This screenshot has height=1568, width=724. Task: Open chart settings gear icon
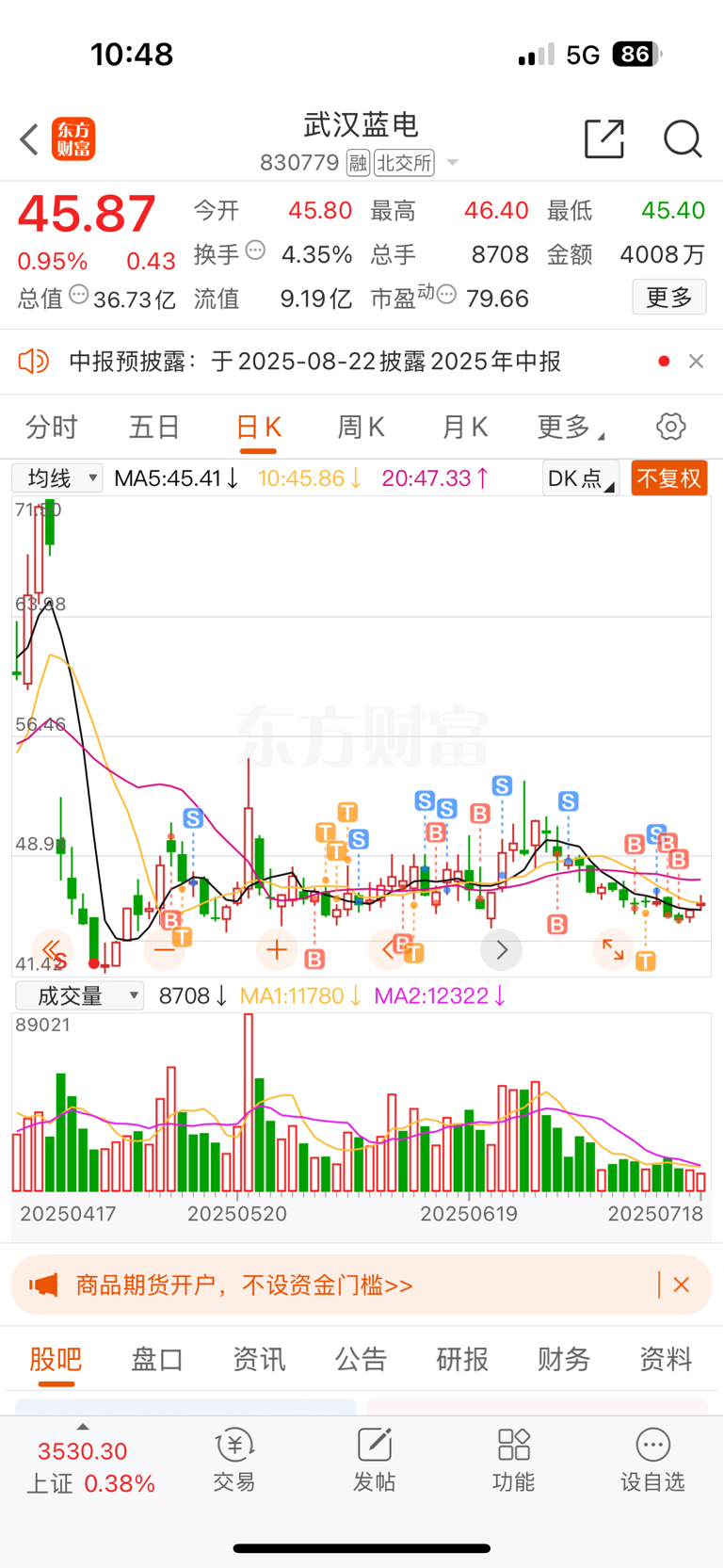point(671,427)
